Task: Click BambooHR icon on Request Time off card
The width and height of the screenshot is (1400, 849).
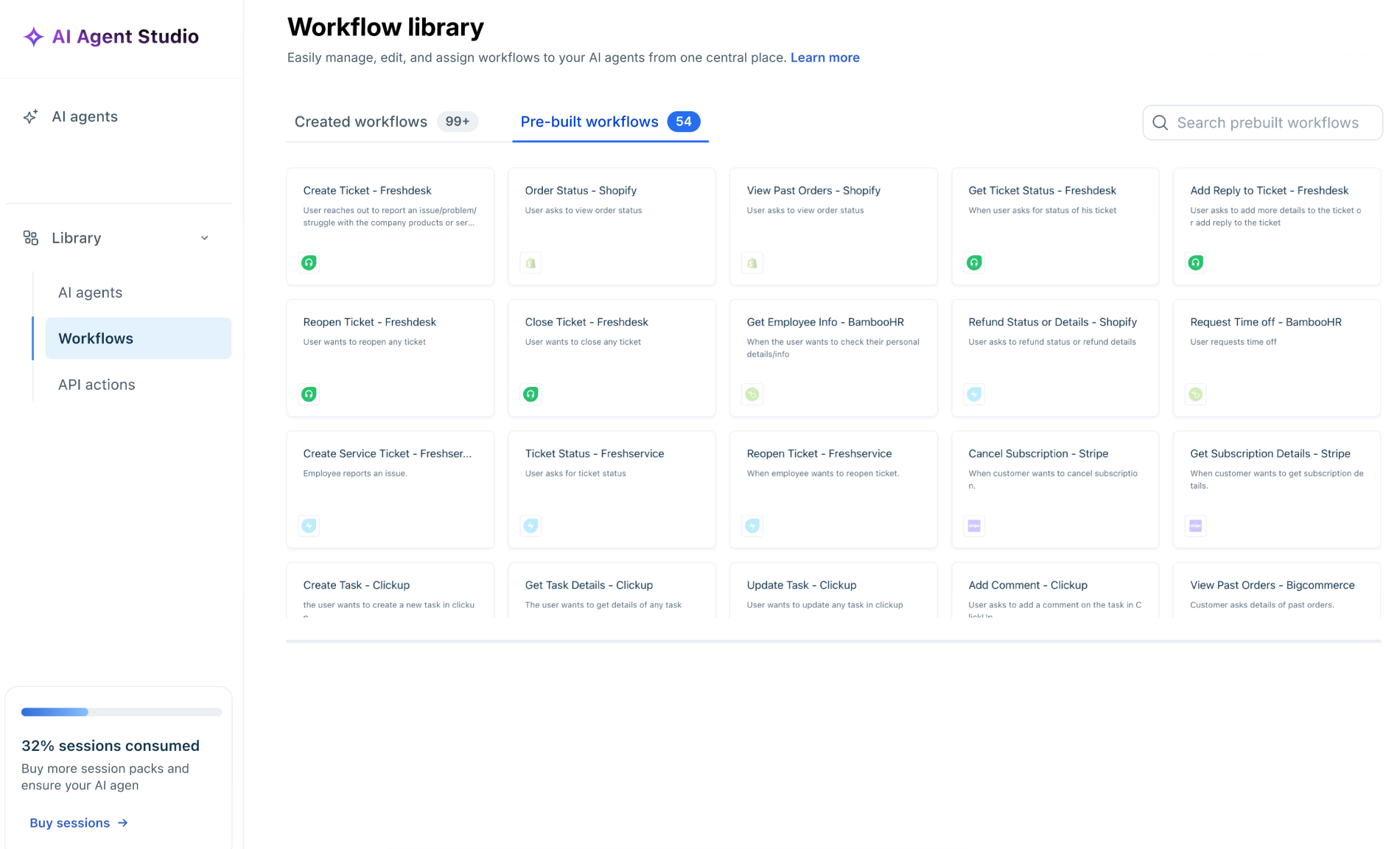Action: [1196, 394]
